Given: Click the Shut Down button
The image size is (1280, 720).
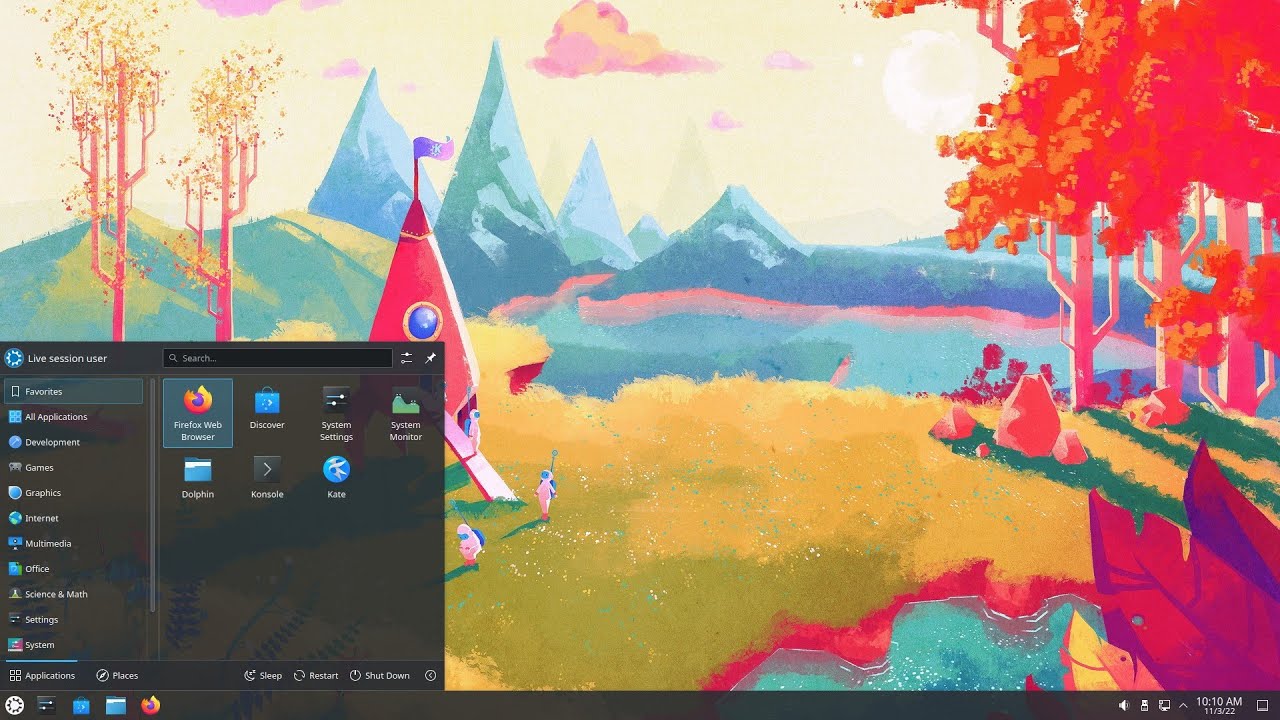Looking at the screenshot, I should [380, 675].
